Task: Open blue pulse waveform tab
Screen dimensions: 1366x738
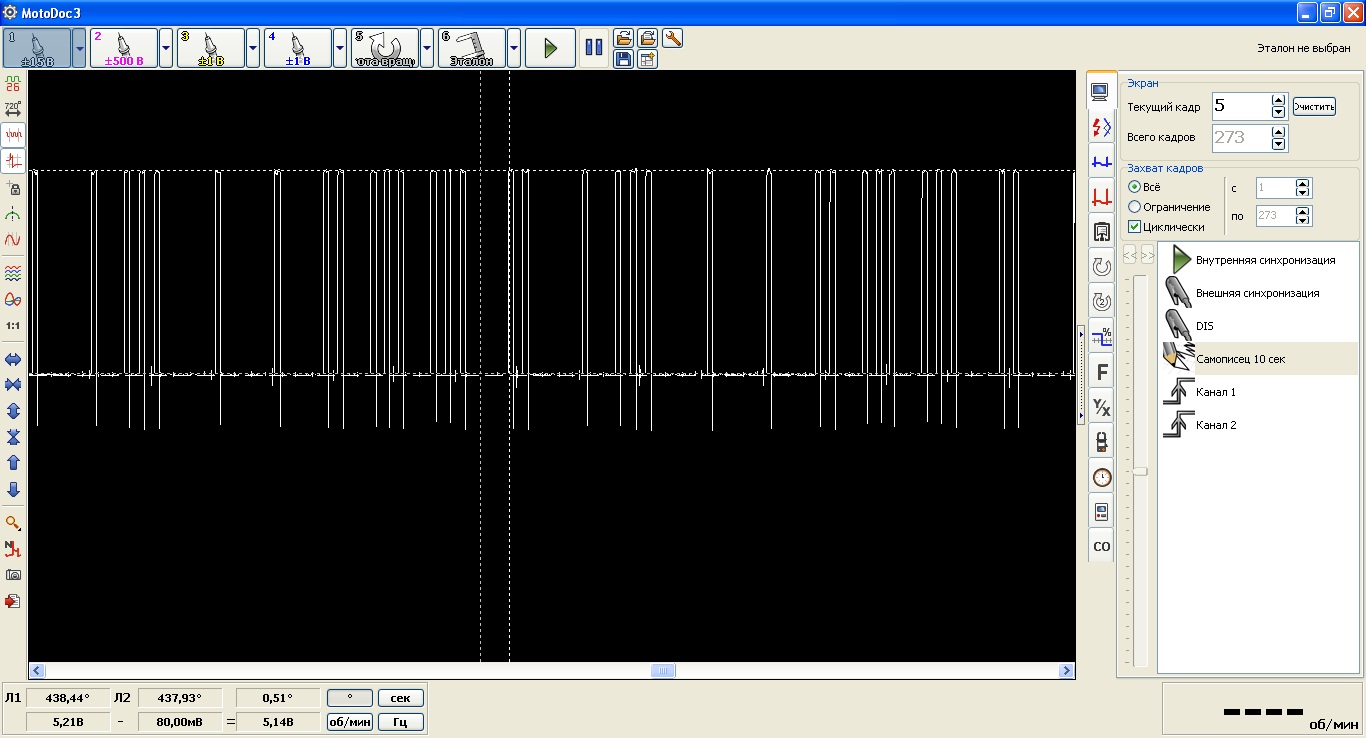Action: (1101, 161)
